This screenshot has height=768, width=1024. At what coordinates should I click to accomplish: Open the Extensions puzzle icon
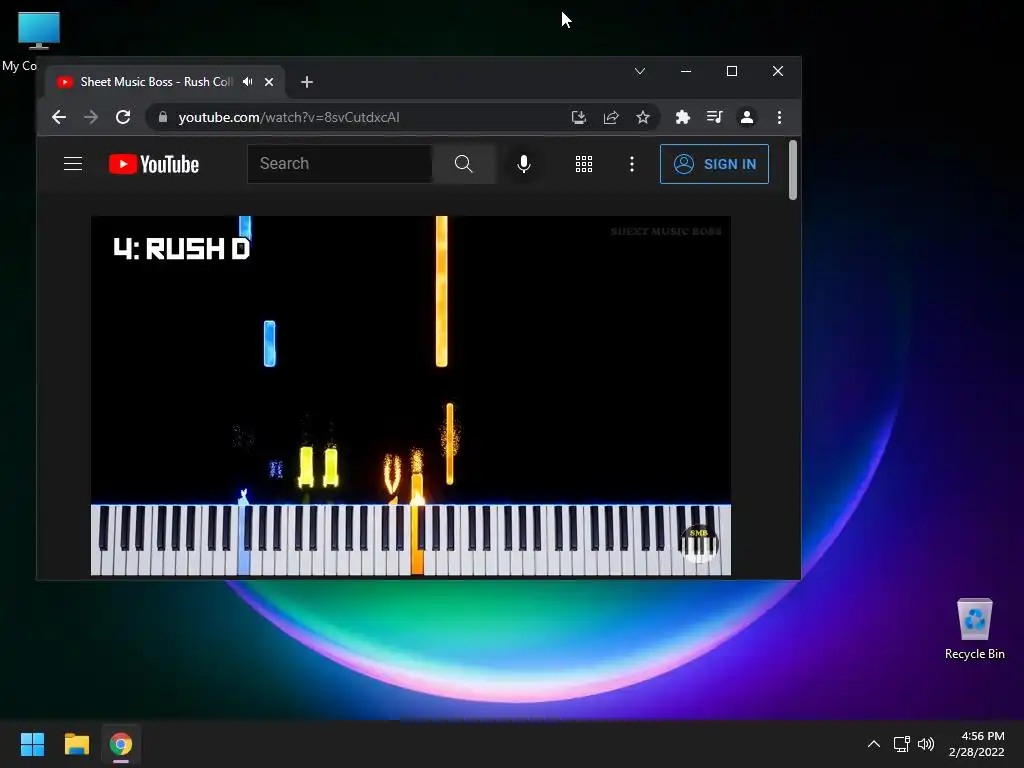(x=682, y=118)
